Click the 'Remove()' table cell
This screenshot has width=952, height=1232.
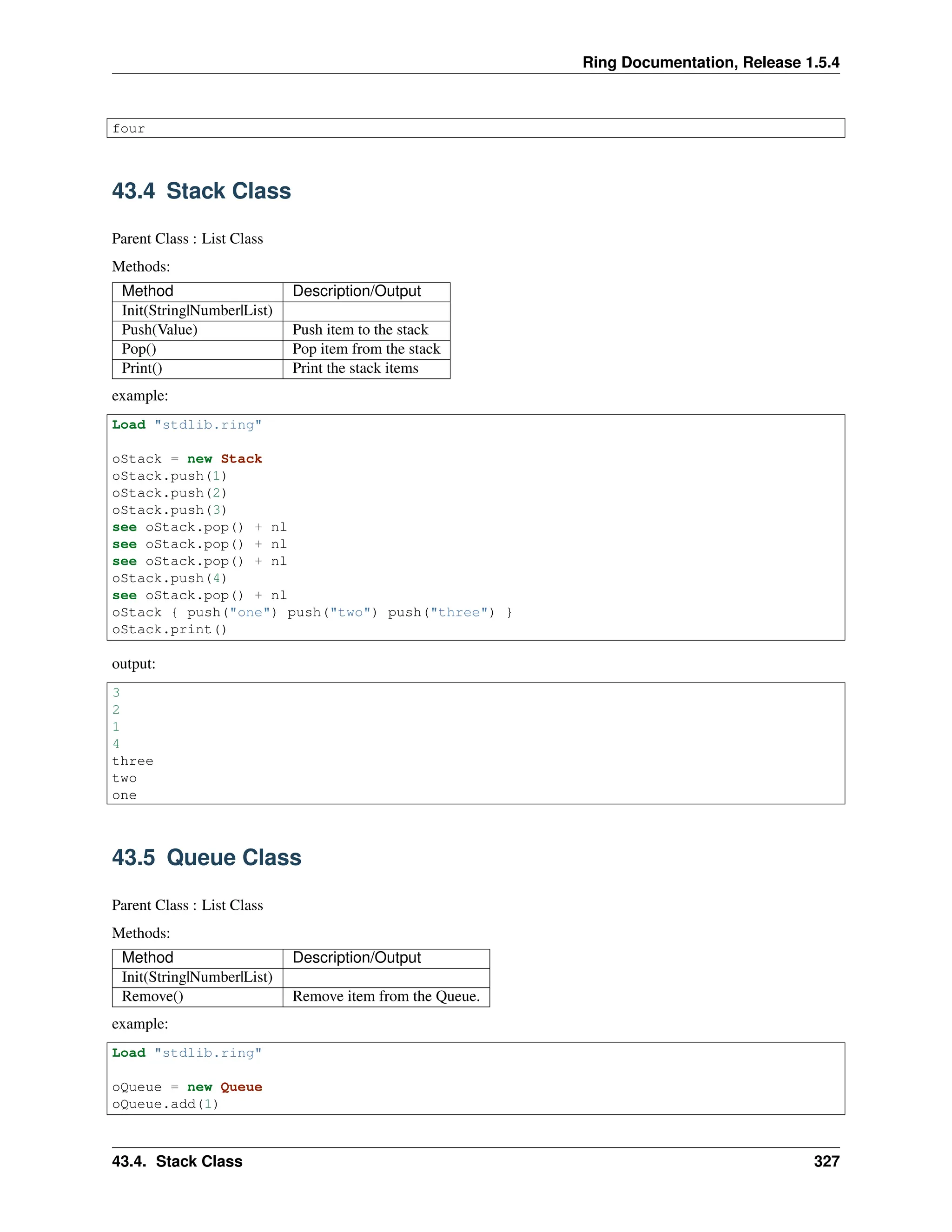point(152,996)
